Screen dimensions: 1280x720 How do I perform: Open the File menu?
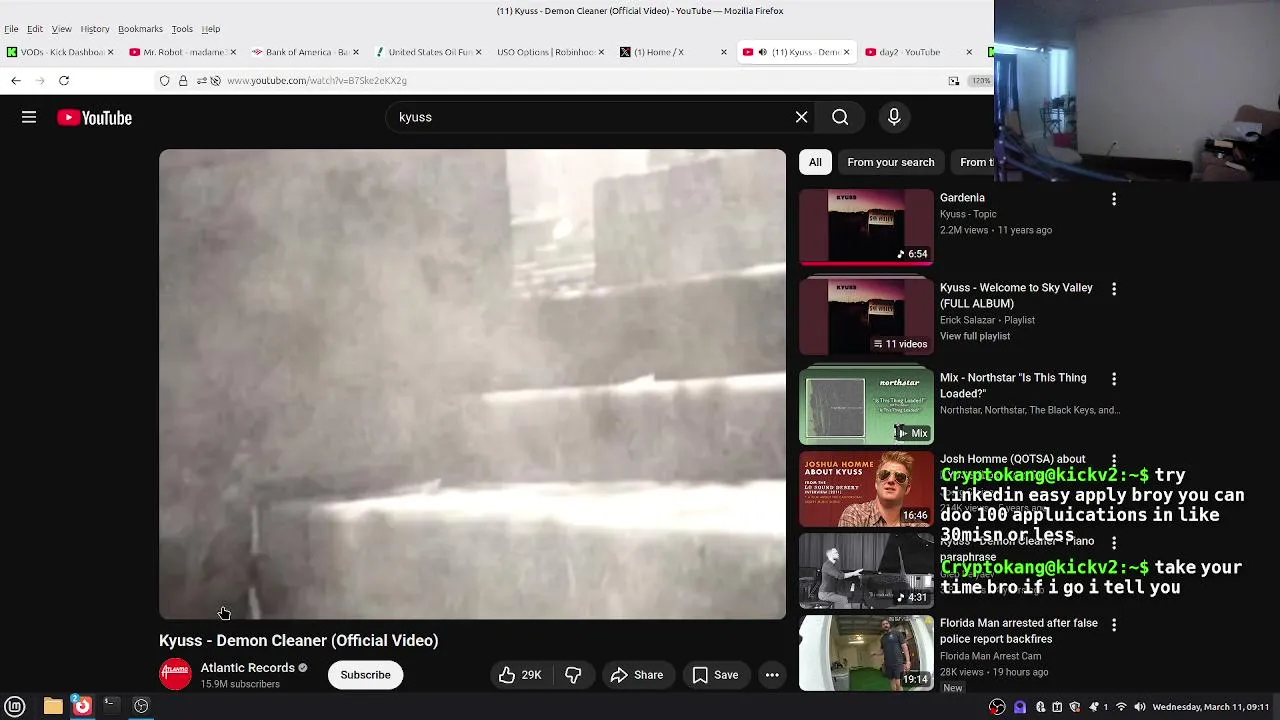point(11,29)
